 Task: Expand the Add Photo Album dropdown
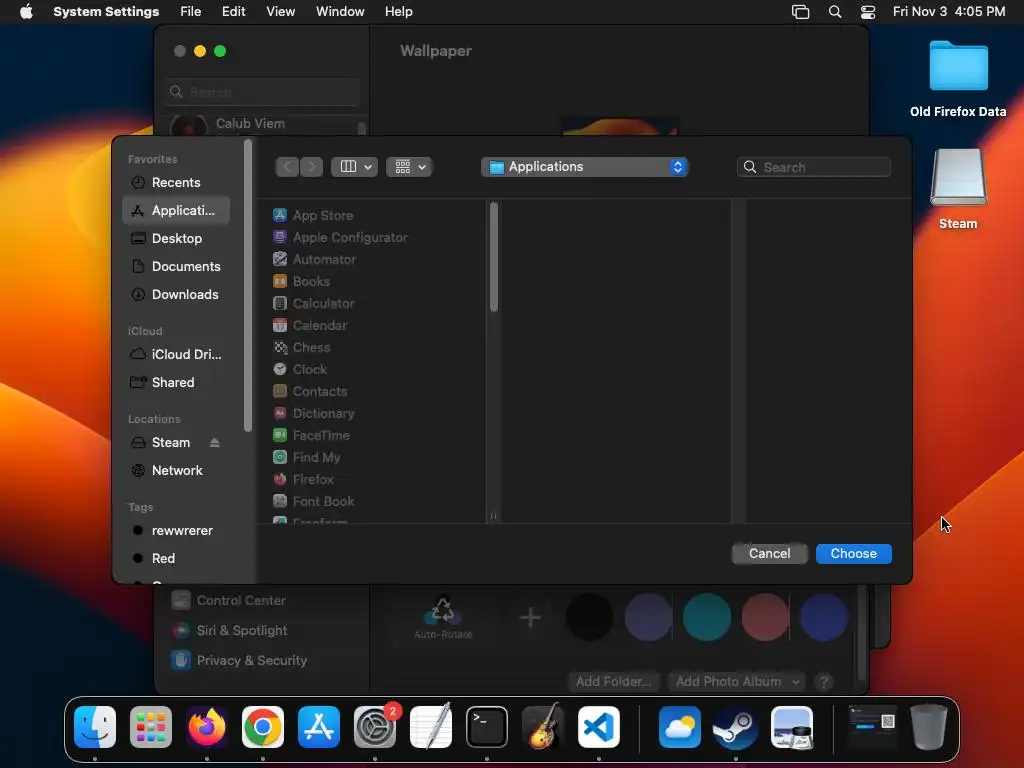pos(737,682)
